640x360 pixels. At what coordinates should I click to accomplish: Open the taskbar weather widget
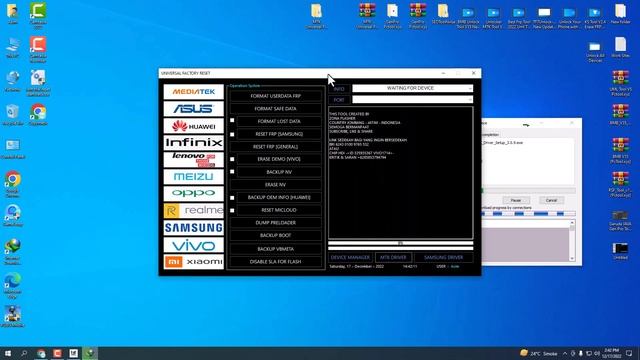[x=539, y=353]
